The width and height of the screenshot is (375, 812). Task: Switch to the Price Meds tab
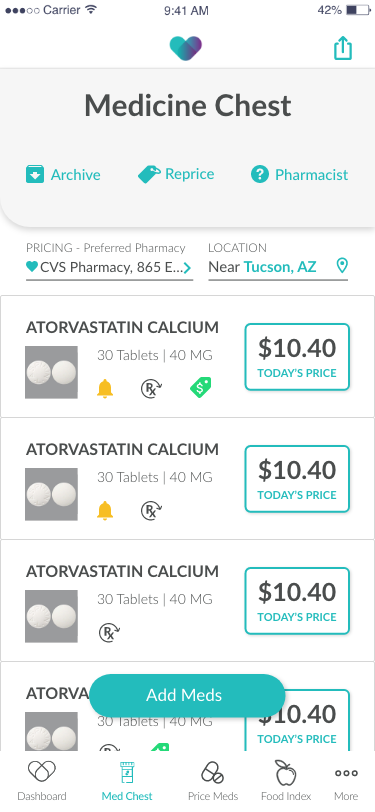coord(213,781)
